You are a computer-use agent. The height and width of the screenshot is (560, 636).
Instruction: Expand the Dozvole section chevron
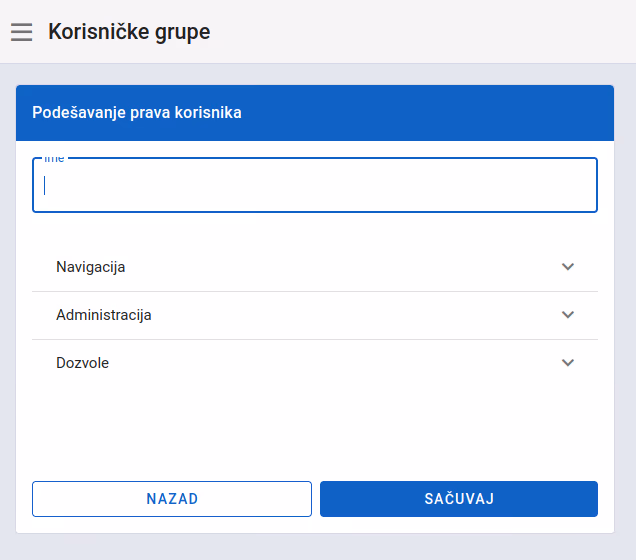[x=567, y=363]
